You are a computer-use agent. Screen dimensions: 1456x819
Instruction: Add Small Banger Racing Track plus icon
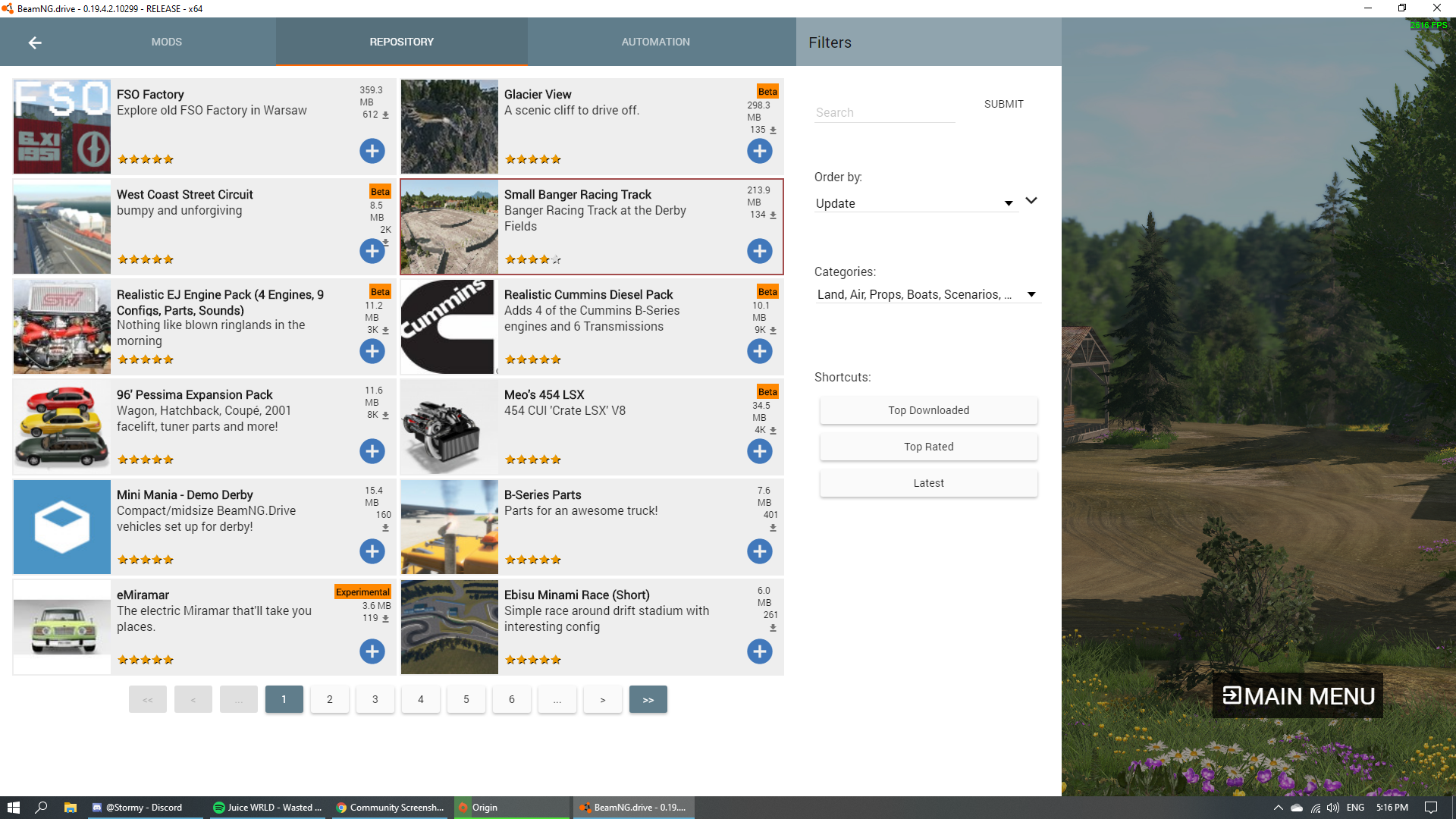click(759, 251)
